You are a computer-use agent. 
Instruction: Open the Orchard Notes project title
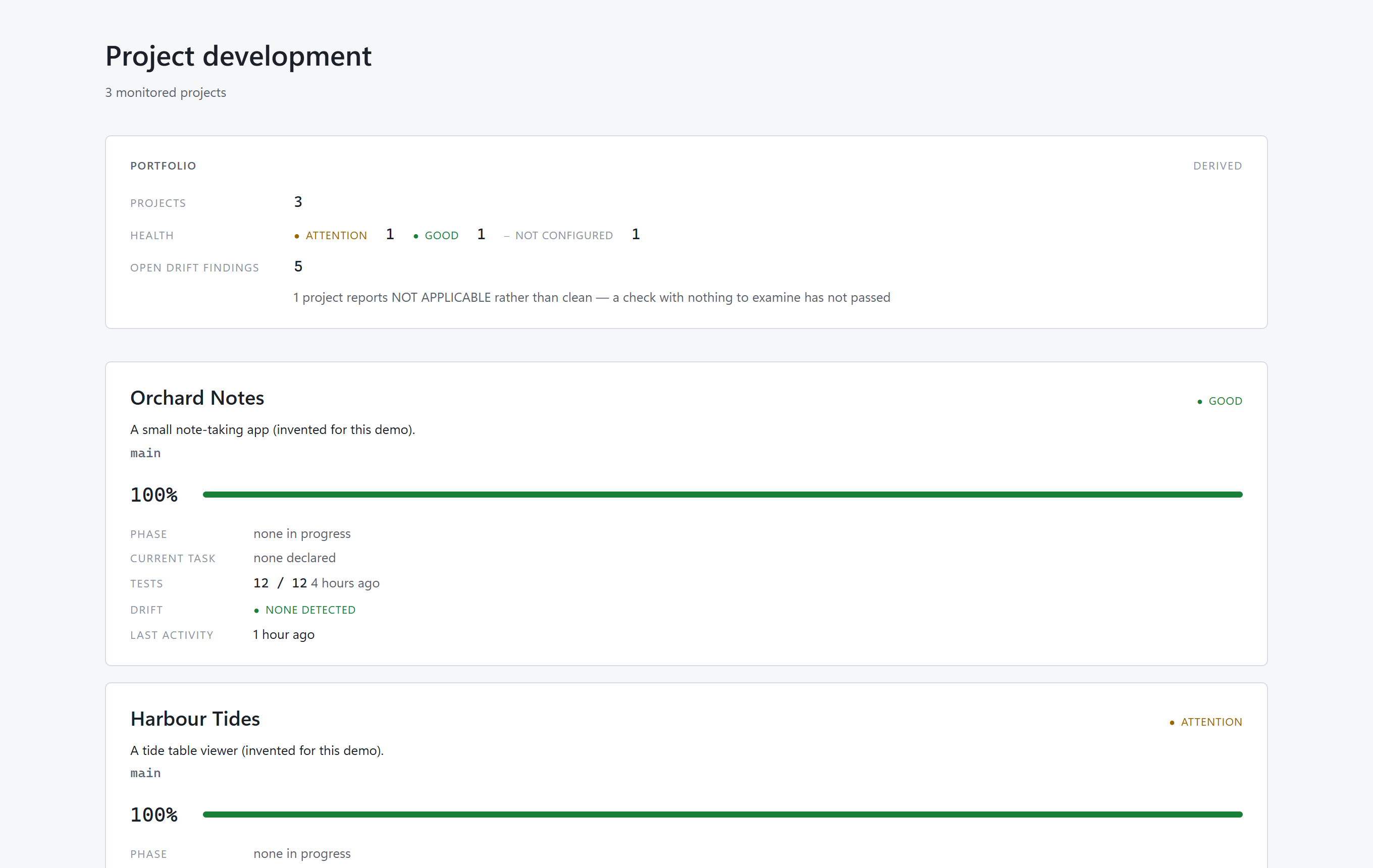pyautogui.click(x=197, y=398)
